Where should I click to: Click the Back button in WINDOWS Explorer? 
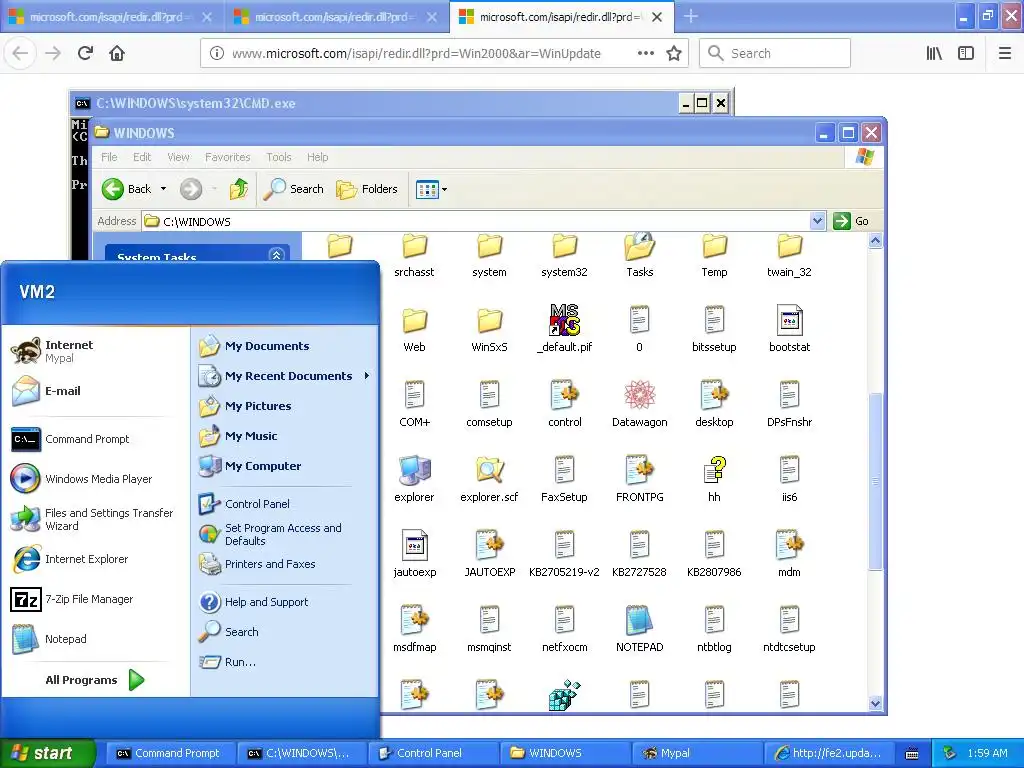(127, 189)
